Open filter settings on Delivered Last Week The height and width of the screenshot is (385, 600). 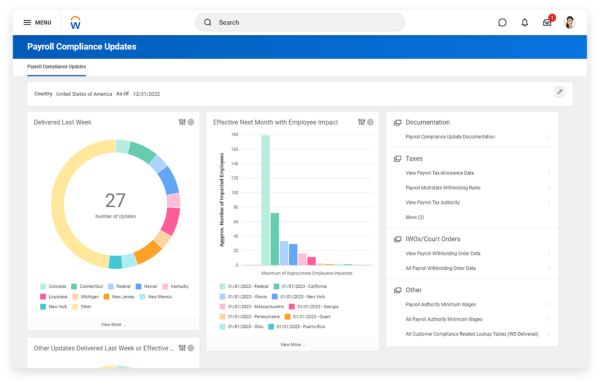click(x=182, y=122)
